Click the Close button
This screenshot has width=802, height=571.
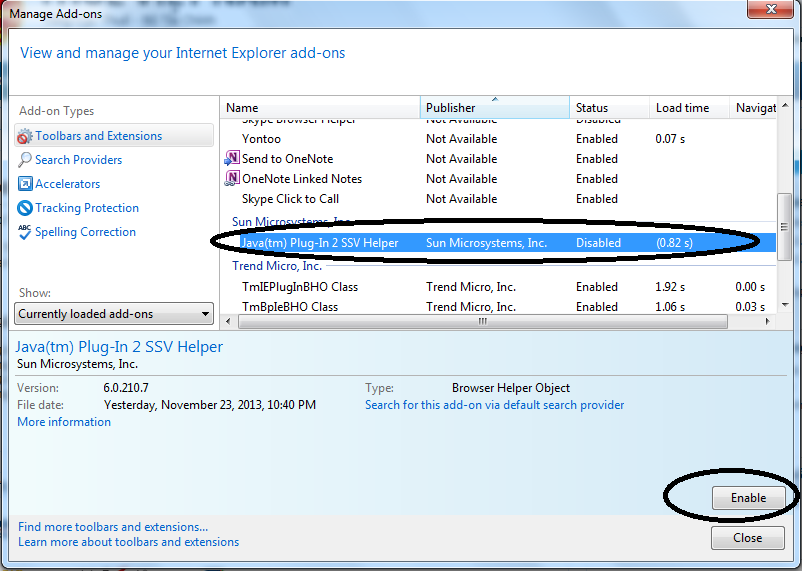coord(747,538)
